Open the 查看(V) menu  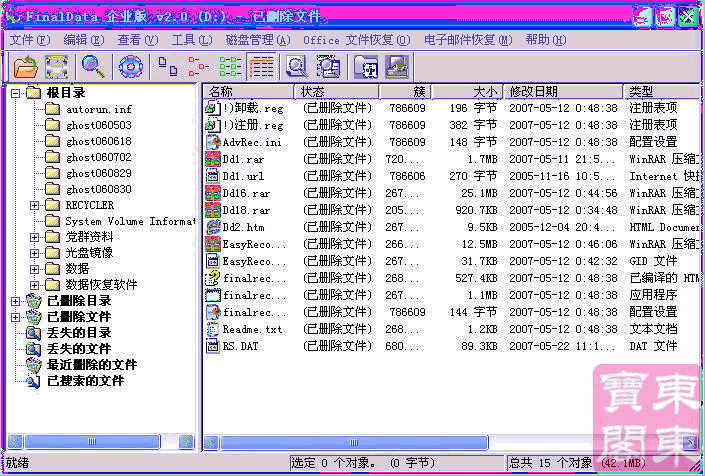tap(138, 40)
